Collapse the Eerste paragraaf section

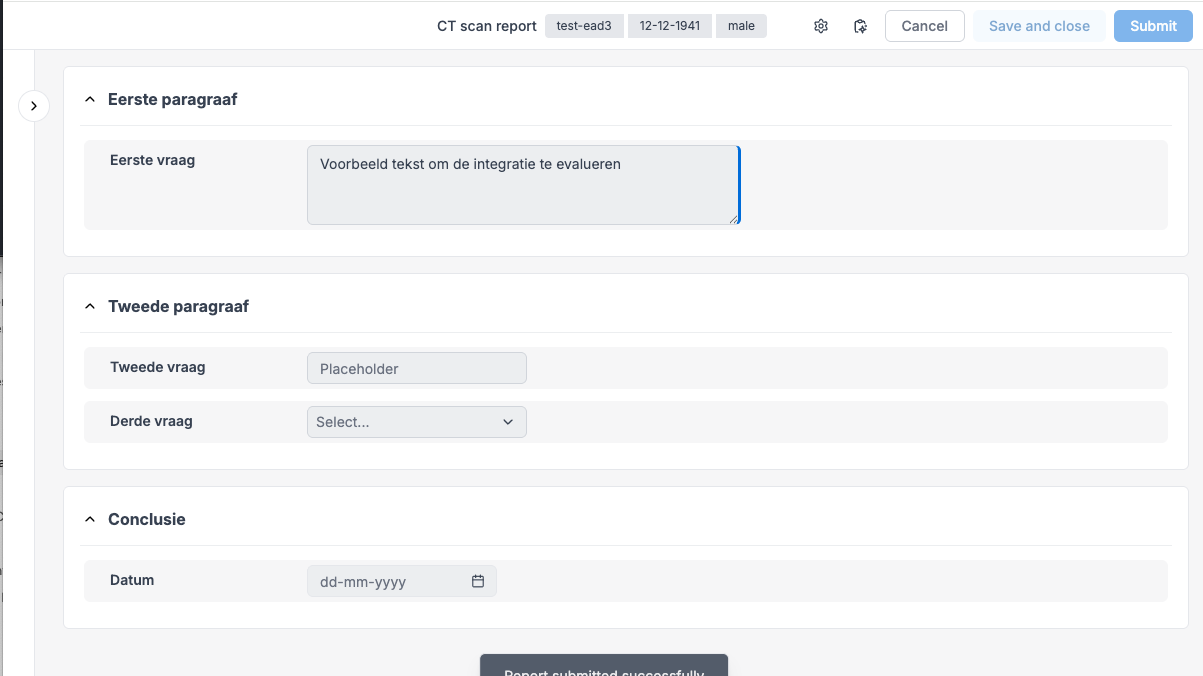pyautogui.click(x=90, y=100)
